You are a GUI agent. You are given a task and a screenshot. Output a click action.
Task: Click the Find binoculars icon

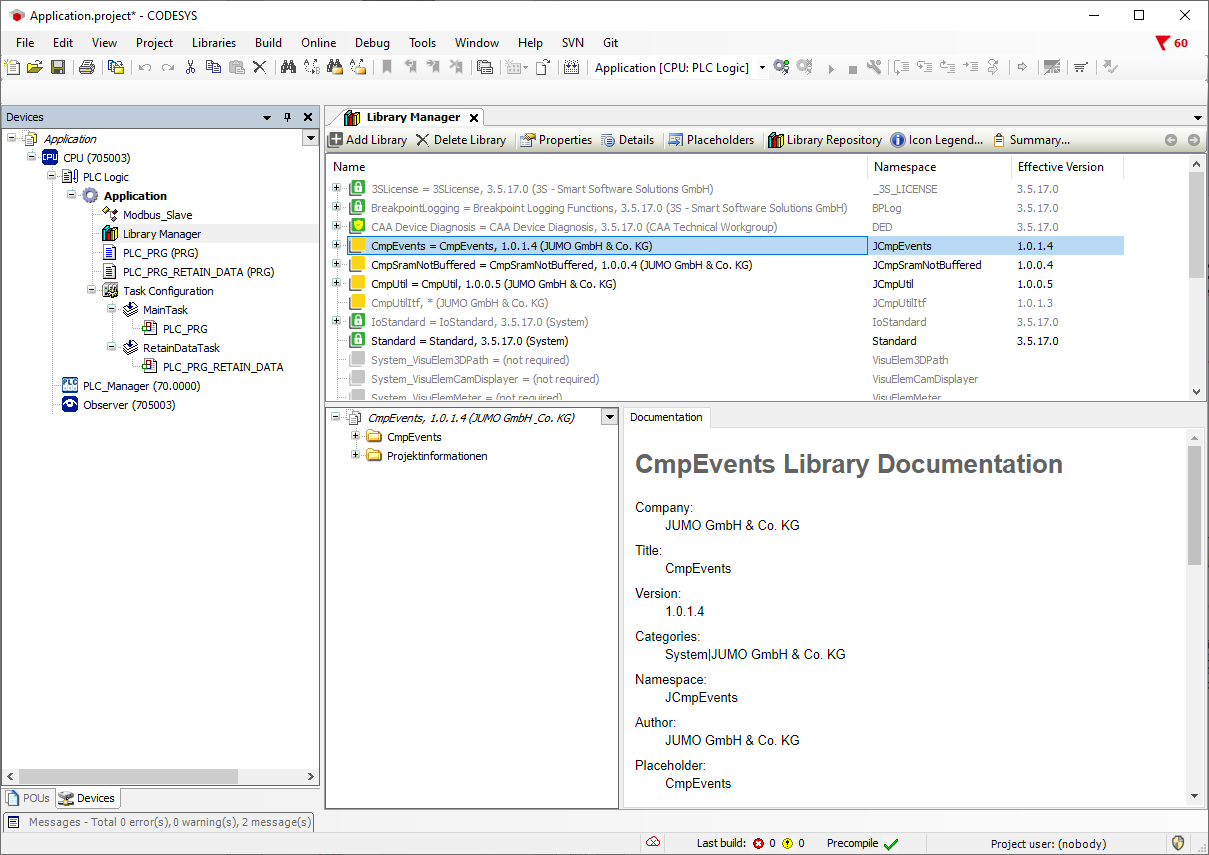pos(288,67)
